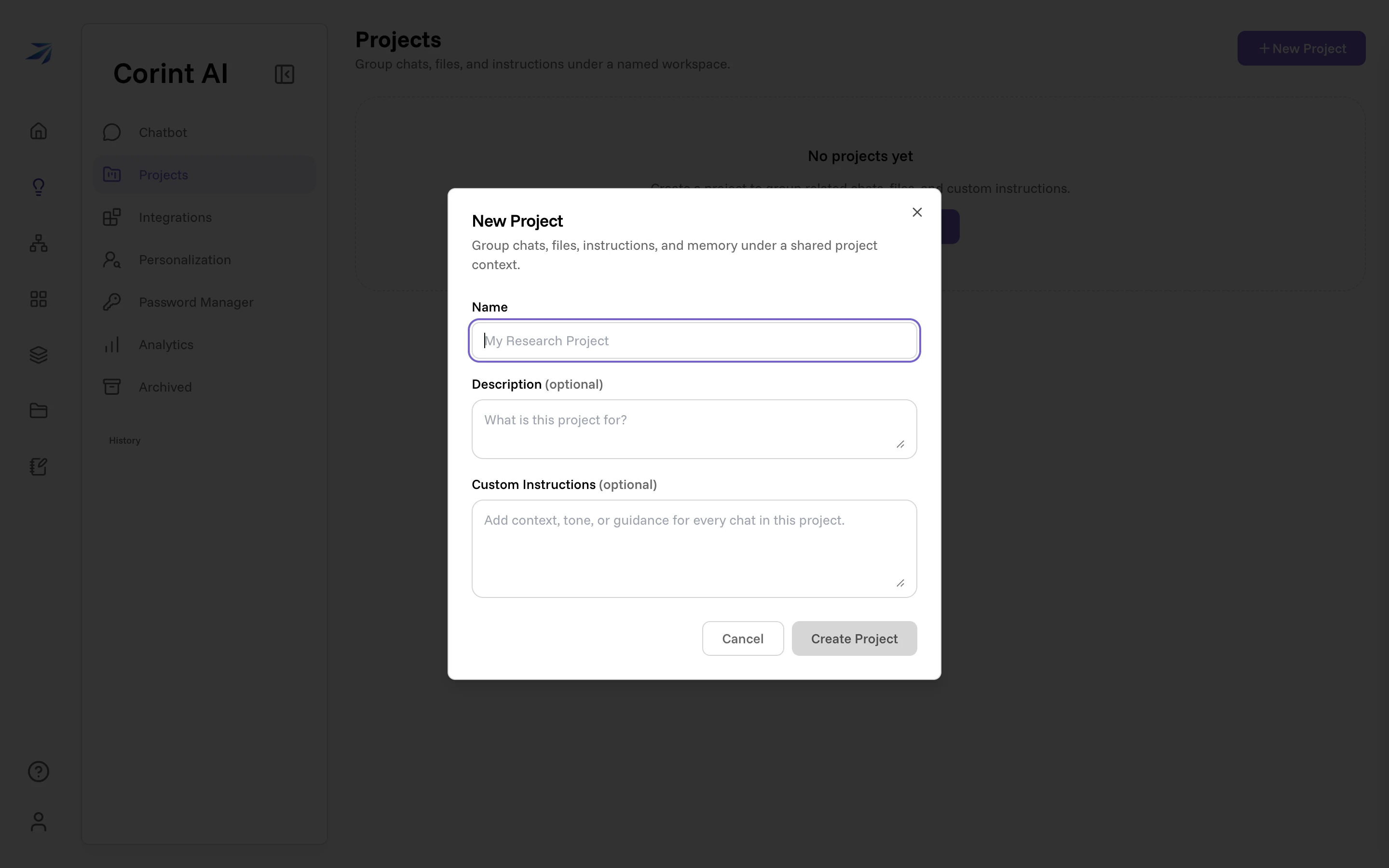Image resolution: width=1389 pixels, height=868 pixels.
Task: Grab the Description field resize handle
Action: pyautogui.click(x=900, y=444)
